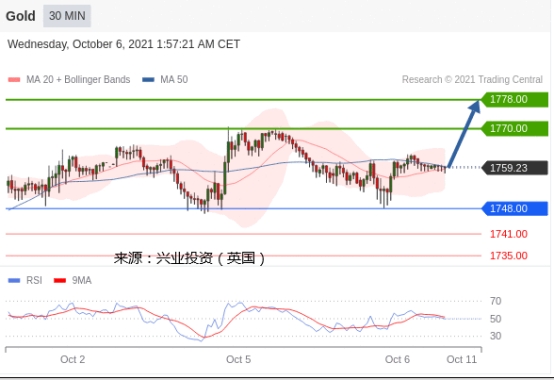The image size is (554, 380).
Task: Click the Oct 11 date axis label
Action: tap(461, 360)
